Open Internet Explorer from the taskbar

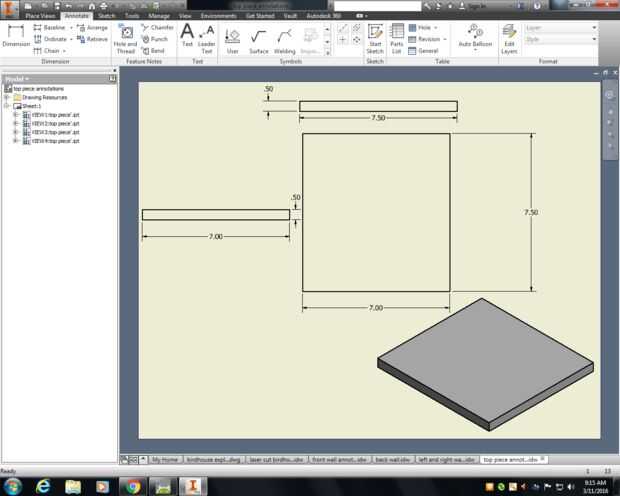(43, 487)
